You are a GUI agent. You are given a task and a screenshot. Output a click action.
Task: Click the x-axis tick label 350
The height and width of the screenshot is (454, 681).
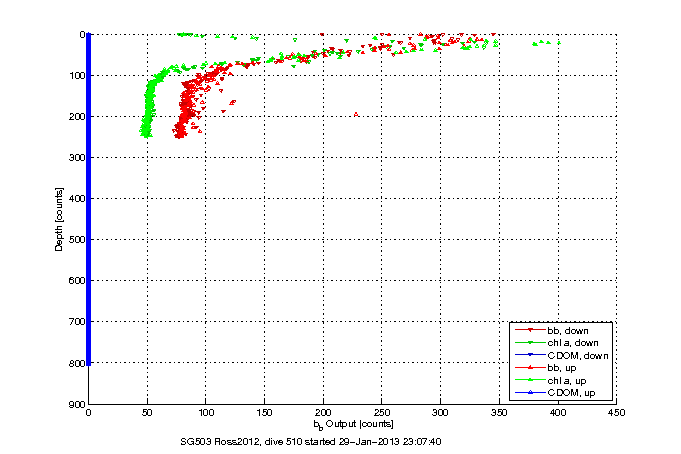click(499, 413)
